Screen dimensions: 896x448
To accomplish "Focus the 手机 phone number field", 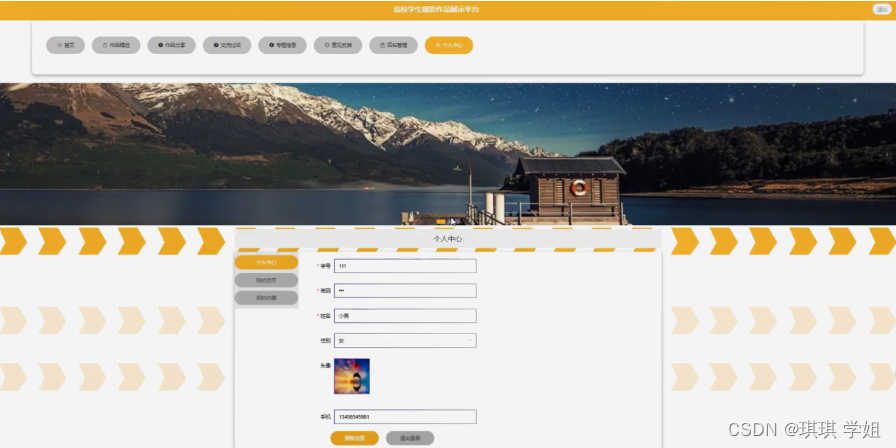I will 405,417.
